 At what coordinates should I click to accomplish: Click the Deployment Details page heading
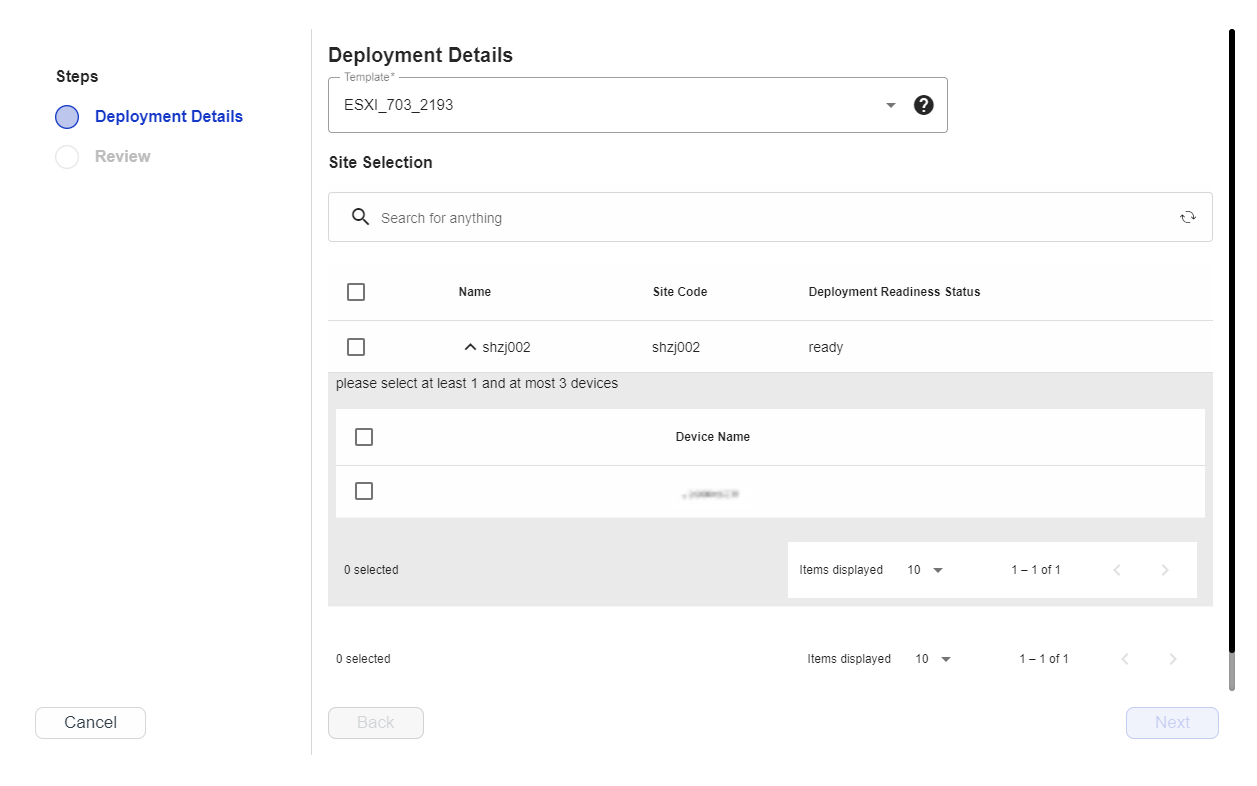tap(420, 55)
